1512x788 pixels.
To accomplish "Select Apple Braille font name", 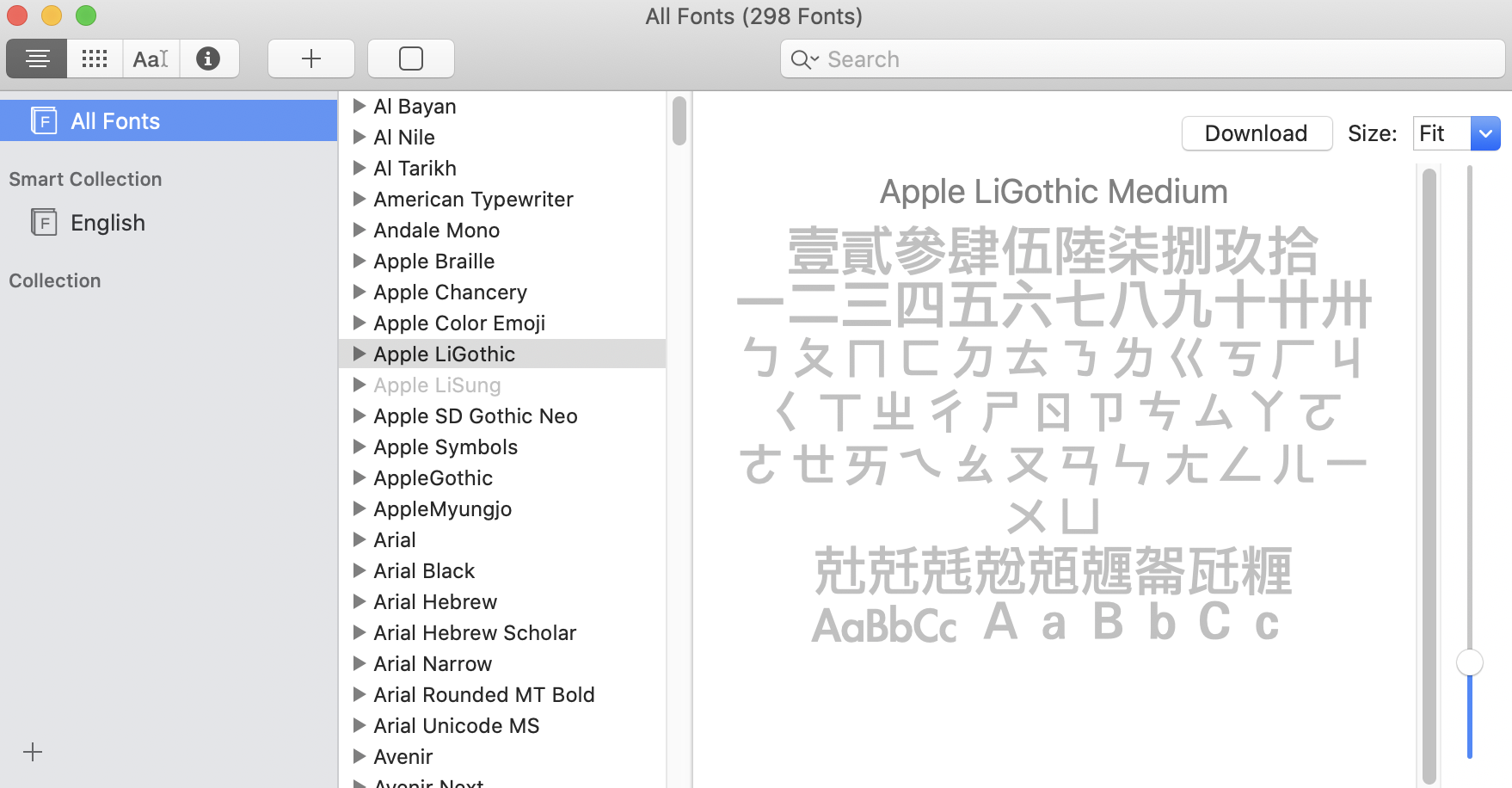I will pyautogui.click(x=433, y=261).
